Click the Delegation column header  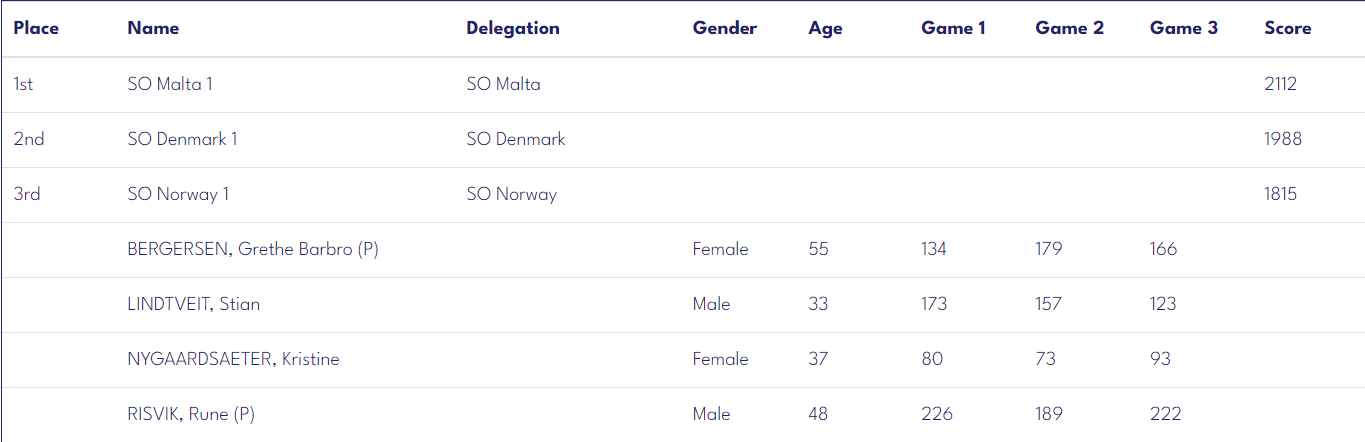pos(513,28)
